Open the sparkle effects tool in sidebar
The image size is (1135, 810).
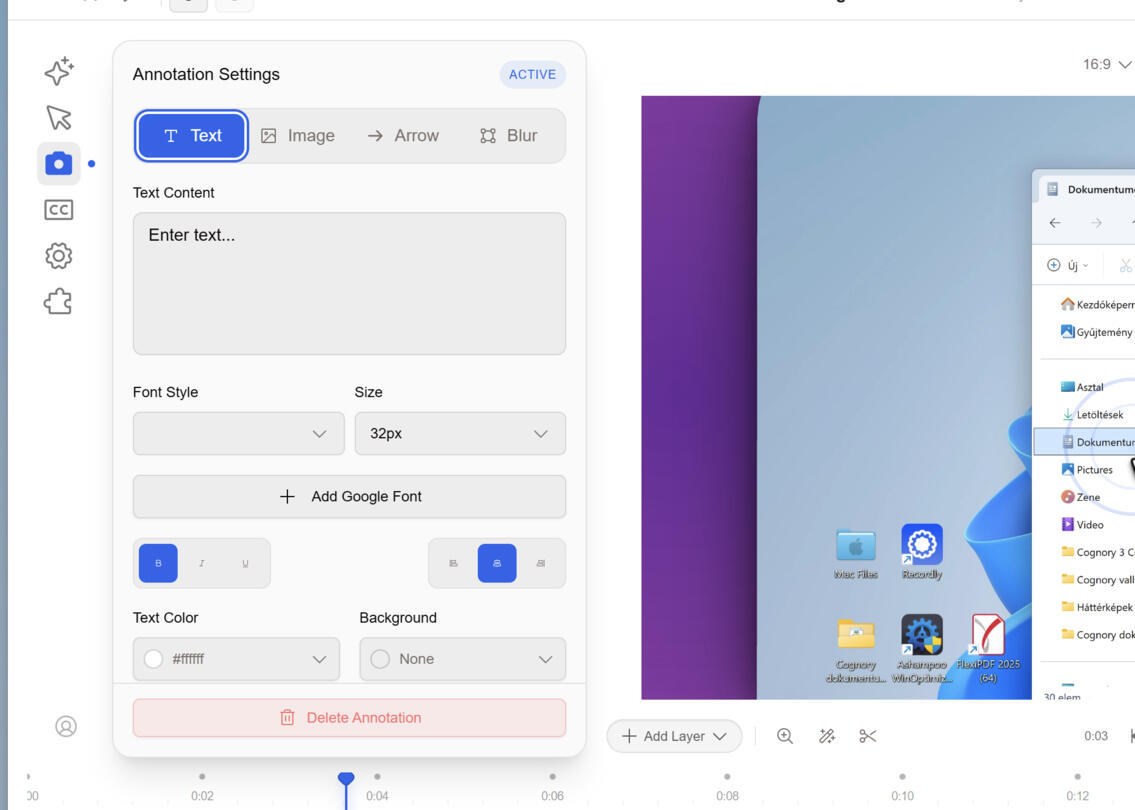(59, 71)
